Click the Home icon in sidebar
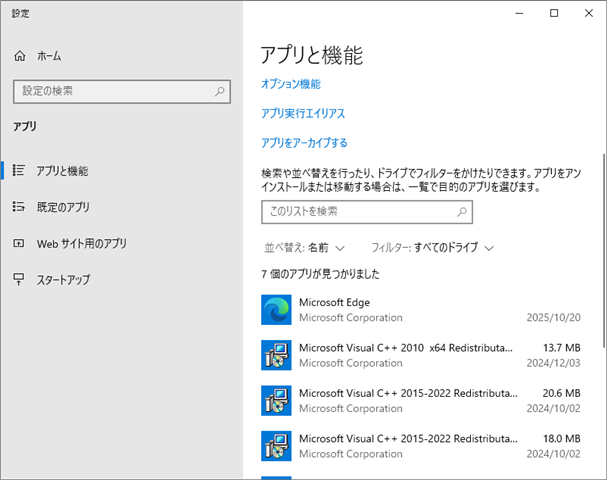The width and height of the screenshot is (607, 480). [x=19, y=56]
